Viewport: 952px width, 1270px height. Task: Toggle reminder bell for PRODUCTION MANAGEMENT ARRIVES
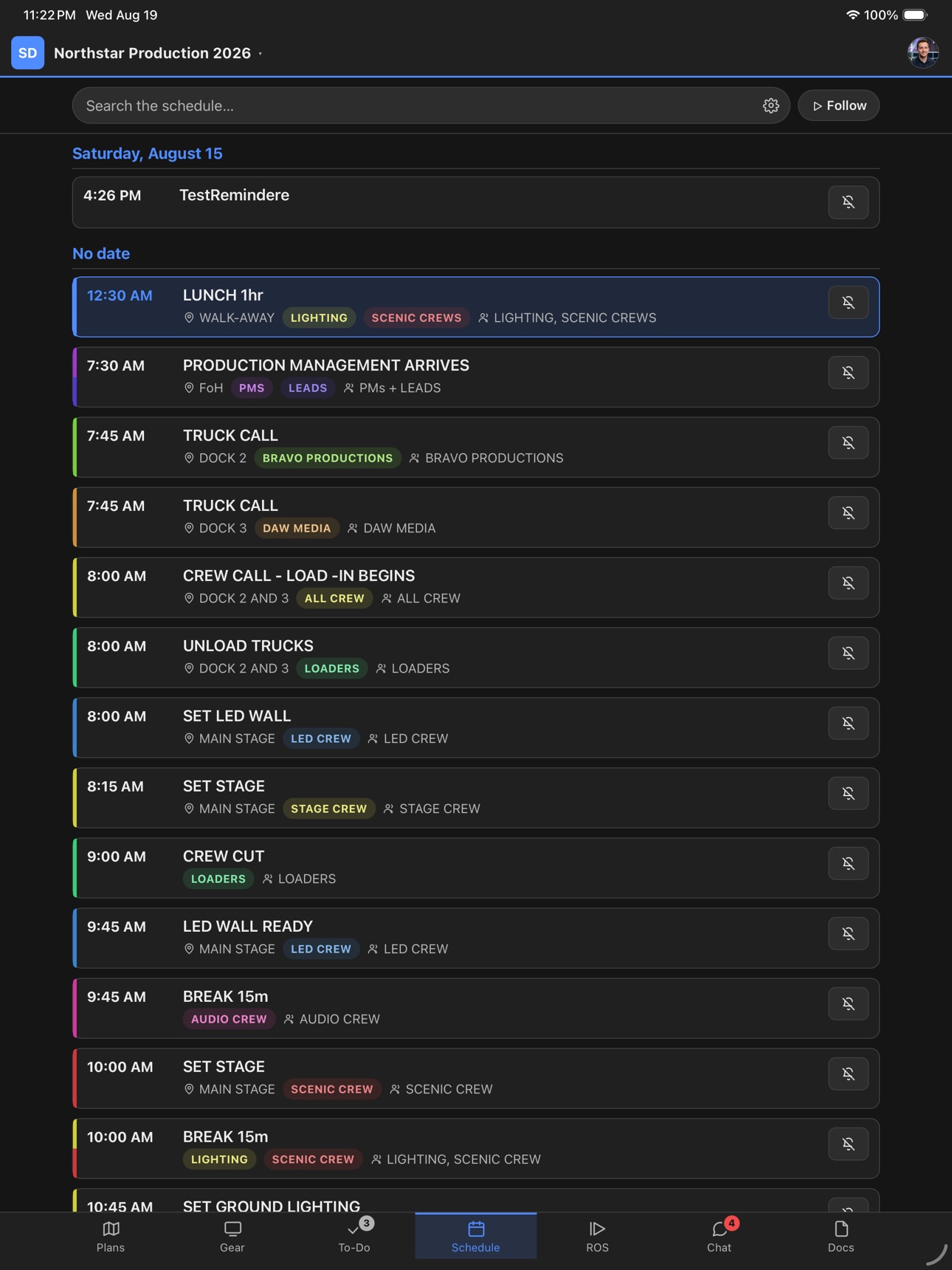tap(848, 372)
